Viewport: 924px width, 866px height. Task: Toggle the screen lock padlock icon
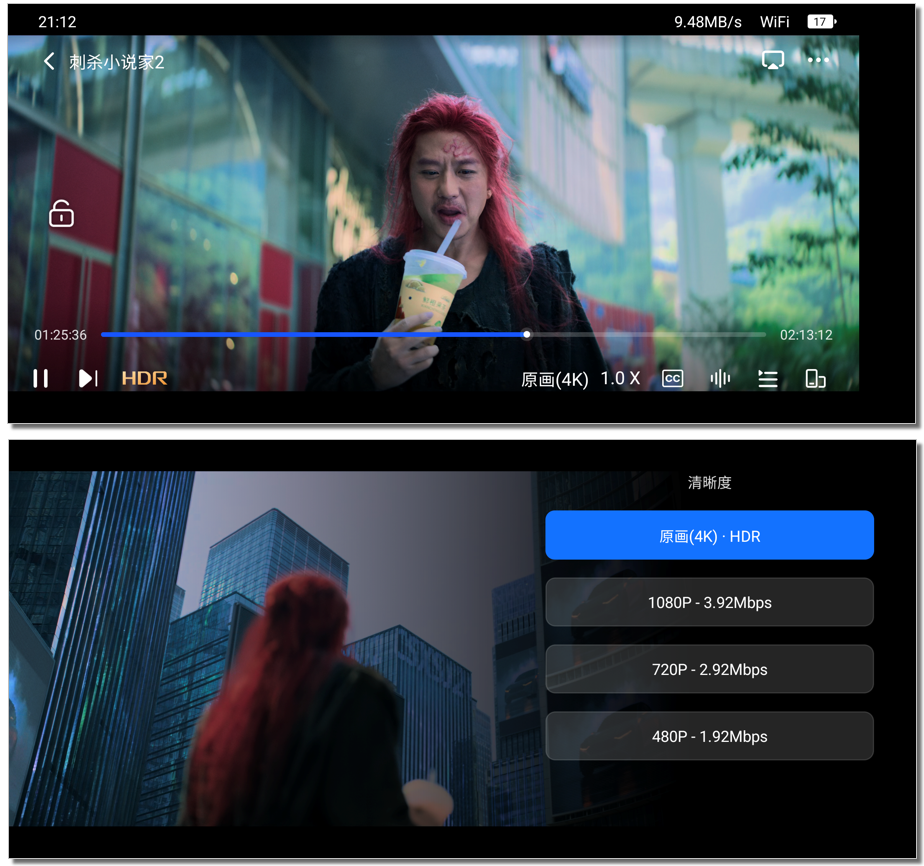61,213
